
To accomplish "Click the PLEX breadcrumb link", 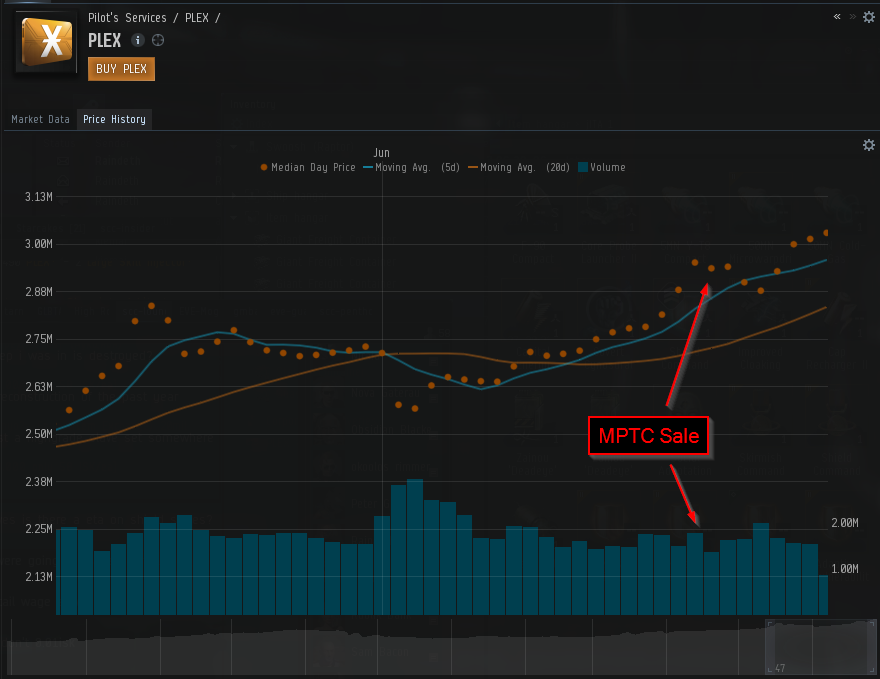I will pos(197,18).
